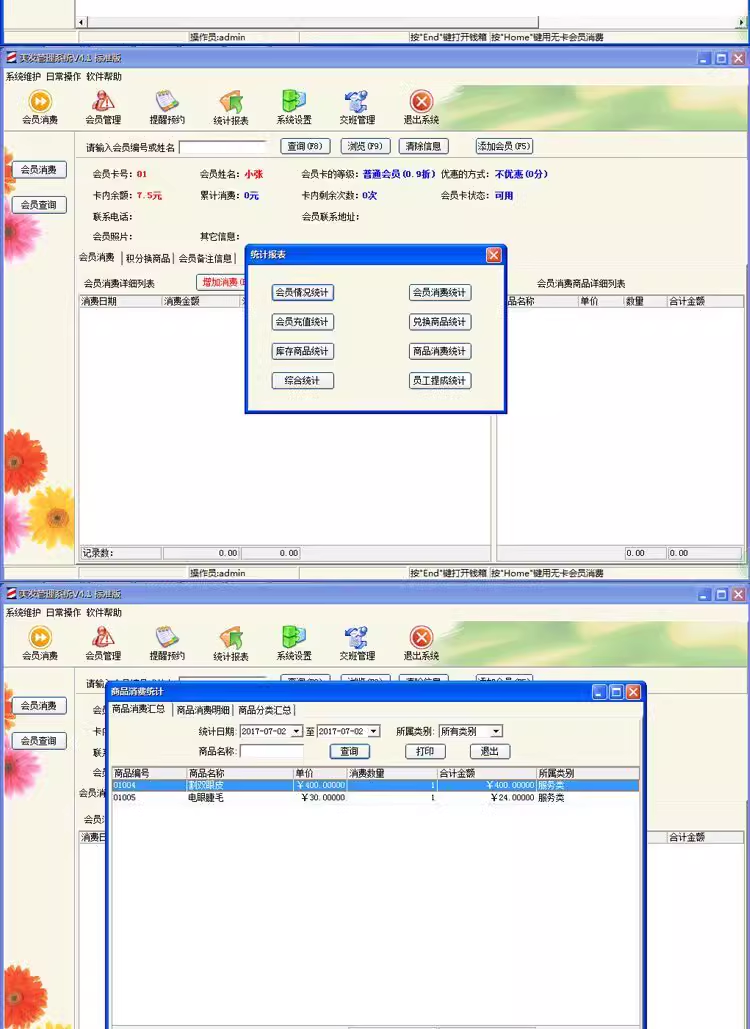This screenshot has height=1029, width=750.
Task: Open 系统设置 toolbar icon behind the 统计报表 dialog
Action: click(x=294, y=108)
